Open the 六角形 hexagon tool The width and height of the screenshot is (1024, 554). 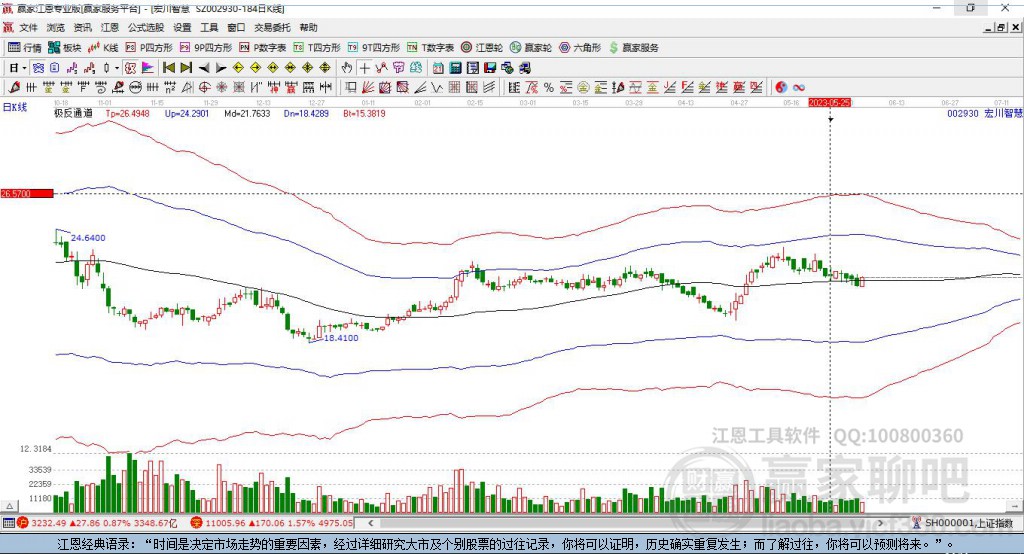[579, 48]
